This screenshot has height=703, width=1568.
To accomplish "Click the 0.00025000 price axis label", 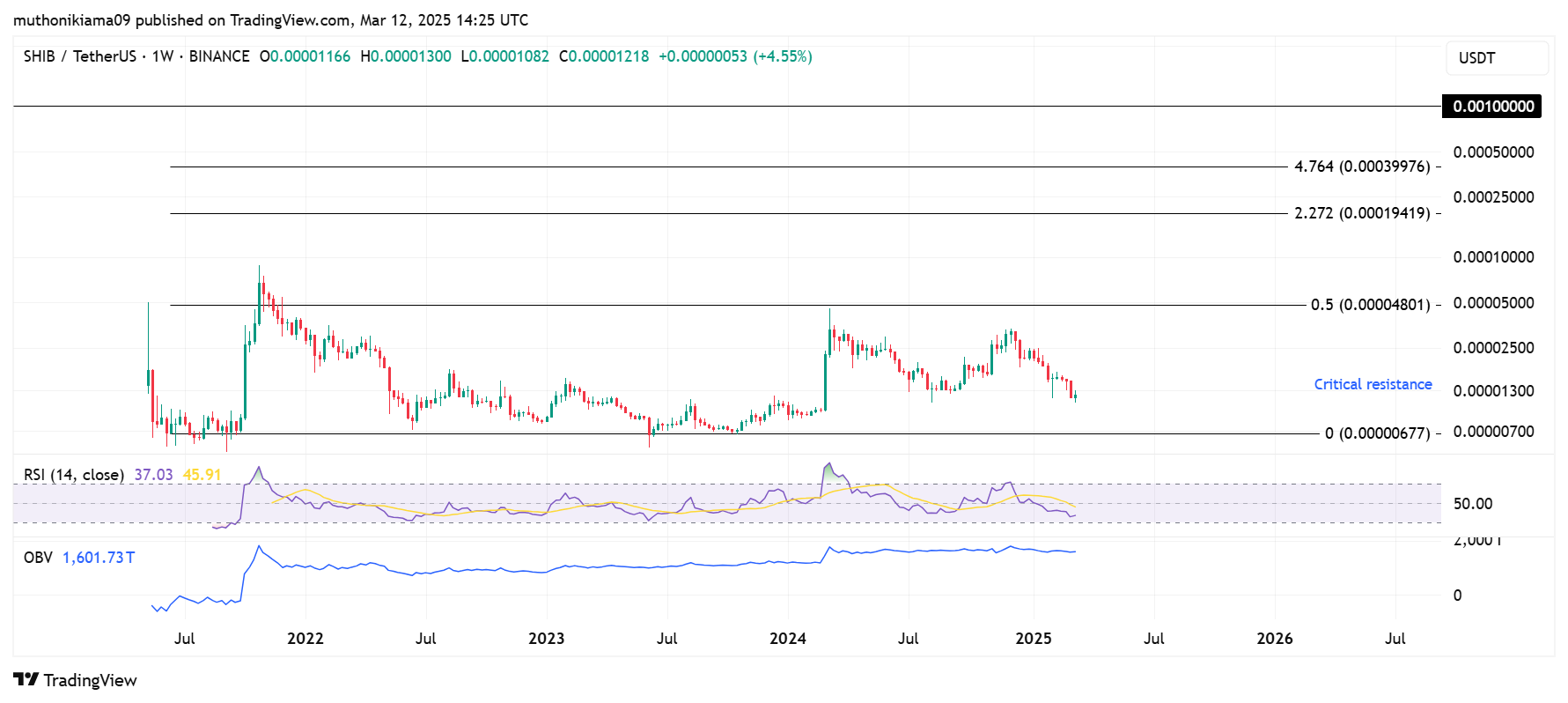I will point(1493,197).
